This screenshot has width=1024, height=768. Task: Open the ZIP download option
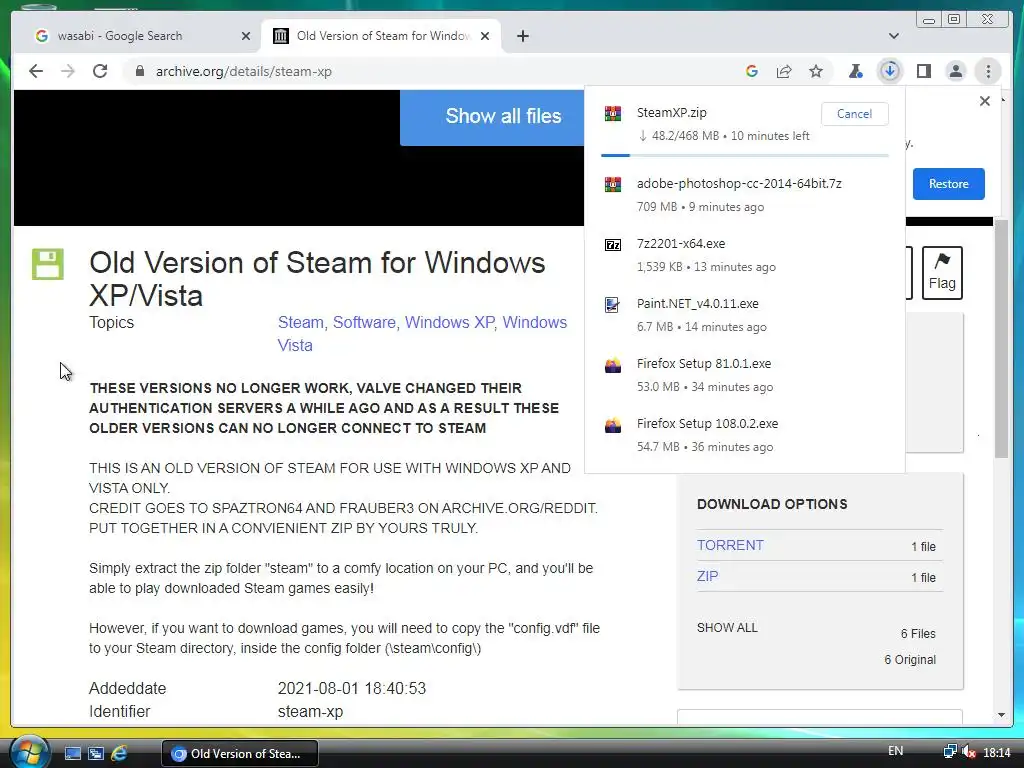[x=707, y=576]
